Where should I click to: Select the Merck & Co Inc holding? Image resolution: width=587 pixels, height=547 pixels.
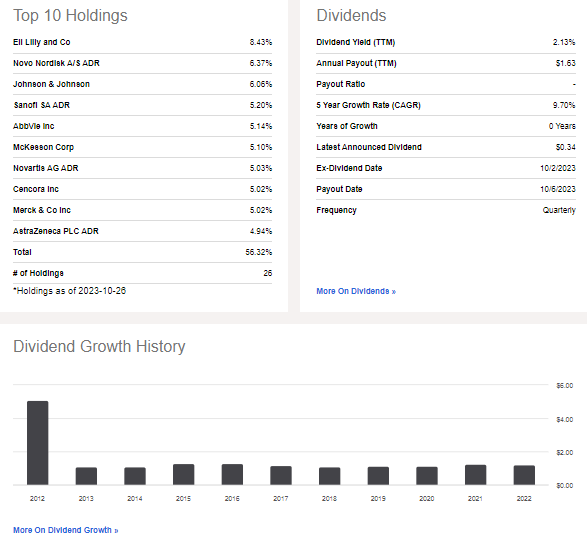click(42, 210)
